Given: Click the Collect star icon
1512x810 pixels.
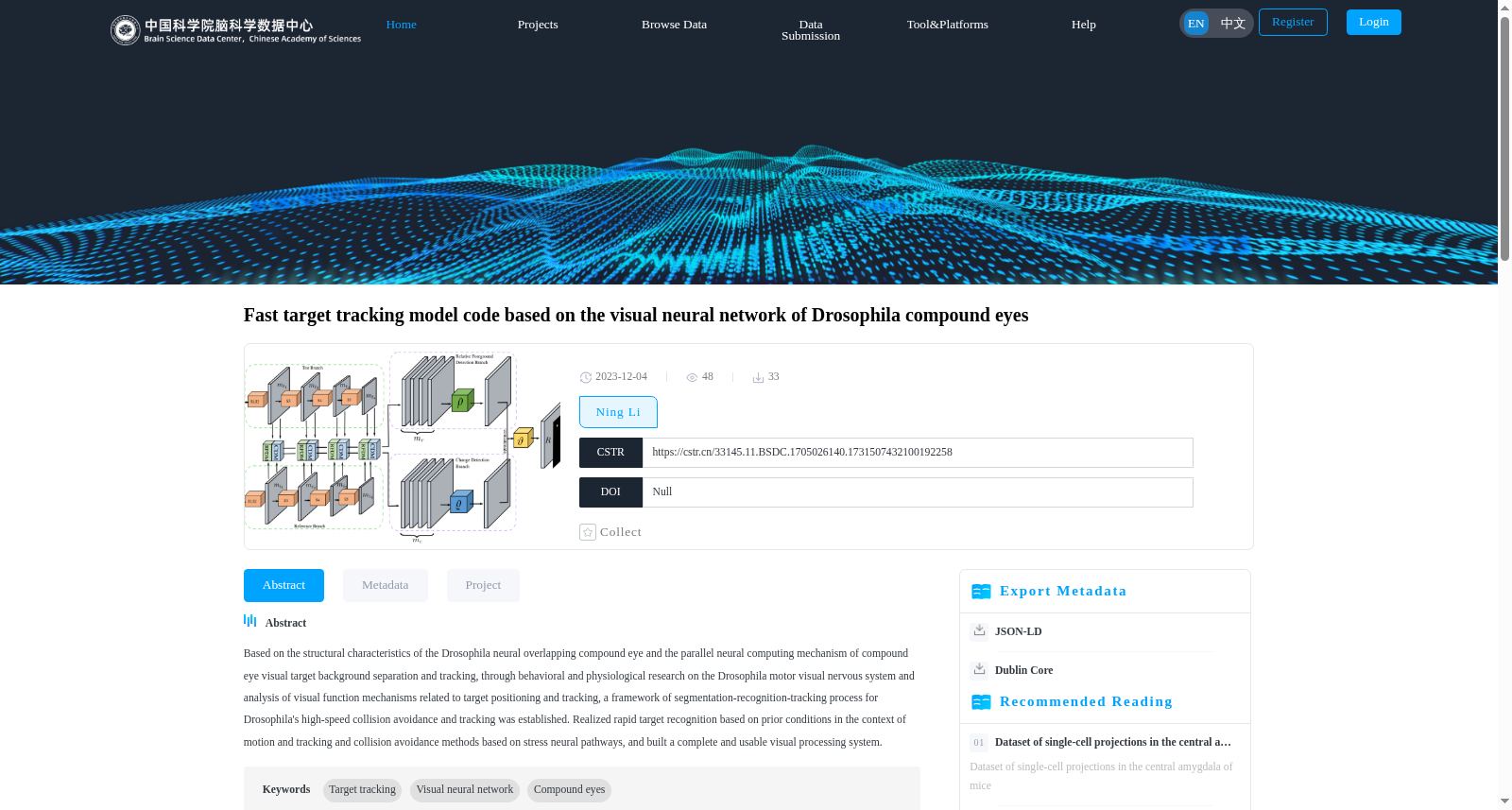Looking at the screenshot, I should (x=588, y=532).
